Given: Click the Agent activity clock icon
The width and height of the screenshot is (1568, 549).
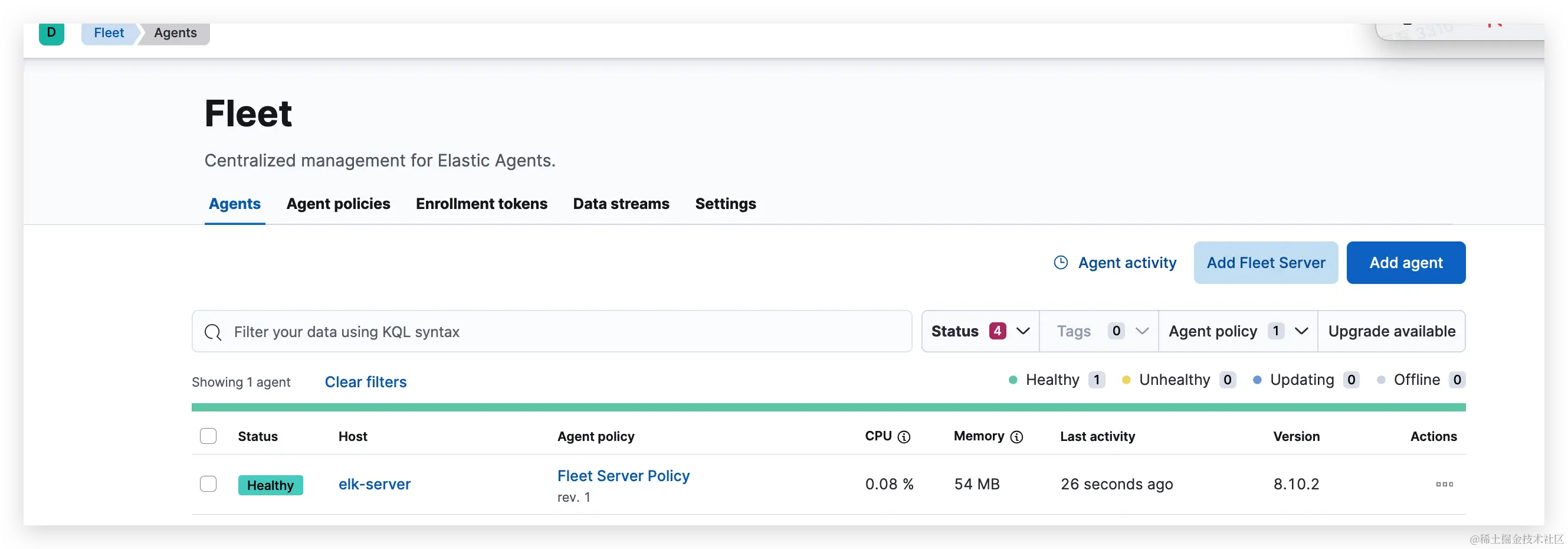Looking at the screenshot, I should (1060, 263).
